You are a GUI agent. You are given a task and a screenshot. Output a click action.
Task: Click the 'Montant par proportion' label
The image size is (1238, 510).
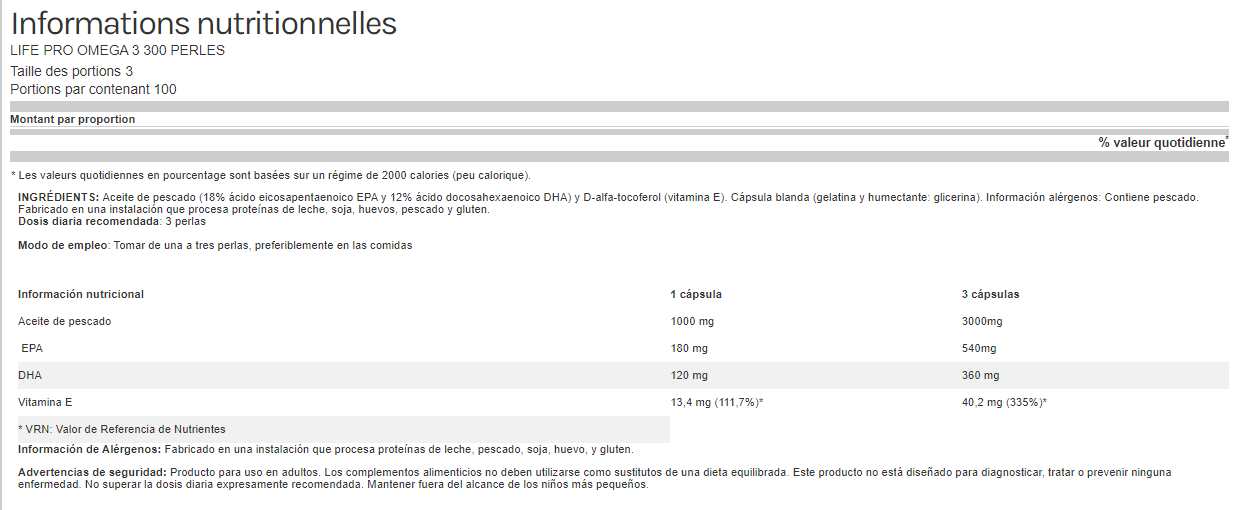tap(72, 119)
